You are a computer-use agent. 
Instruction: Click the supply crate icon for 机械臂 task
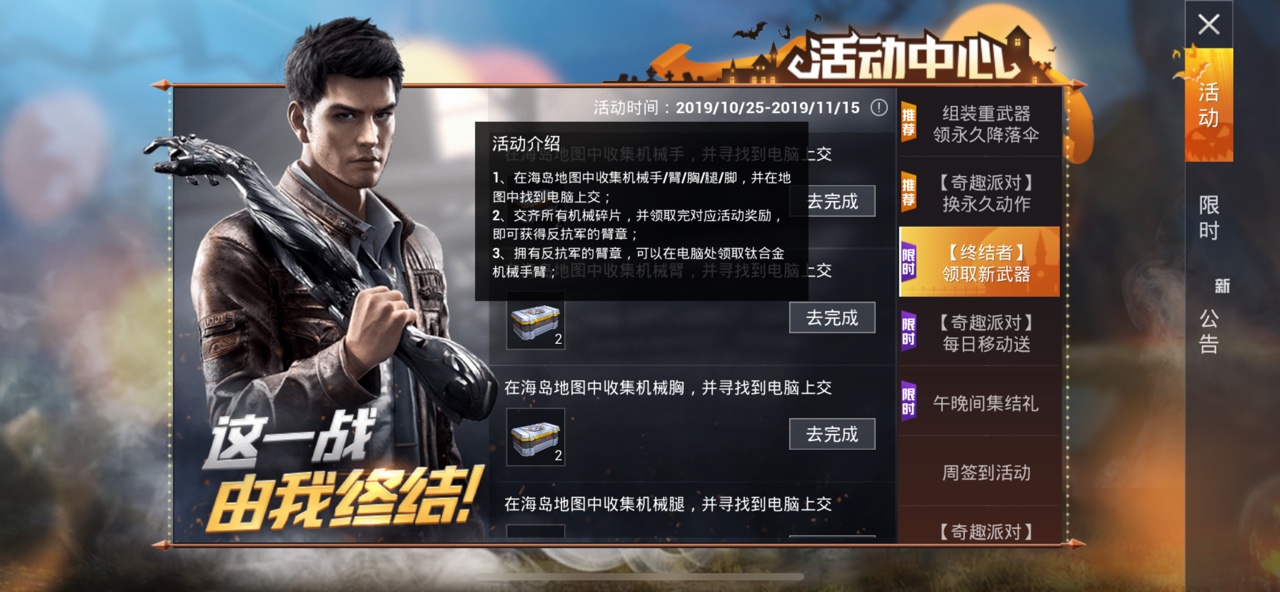coord(535,320)
